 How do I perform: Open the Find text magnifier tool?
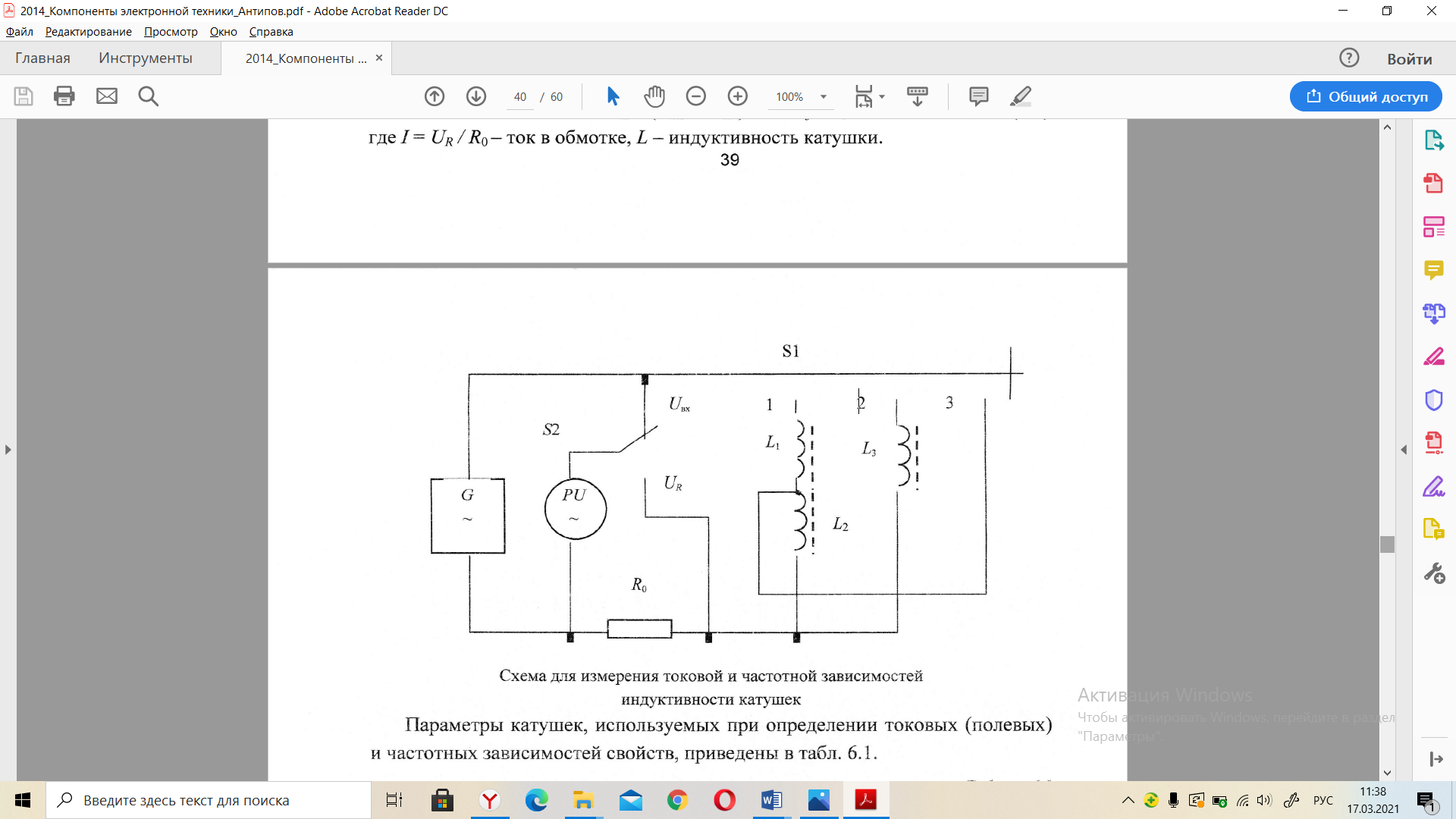coord(149,96)
